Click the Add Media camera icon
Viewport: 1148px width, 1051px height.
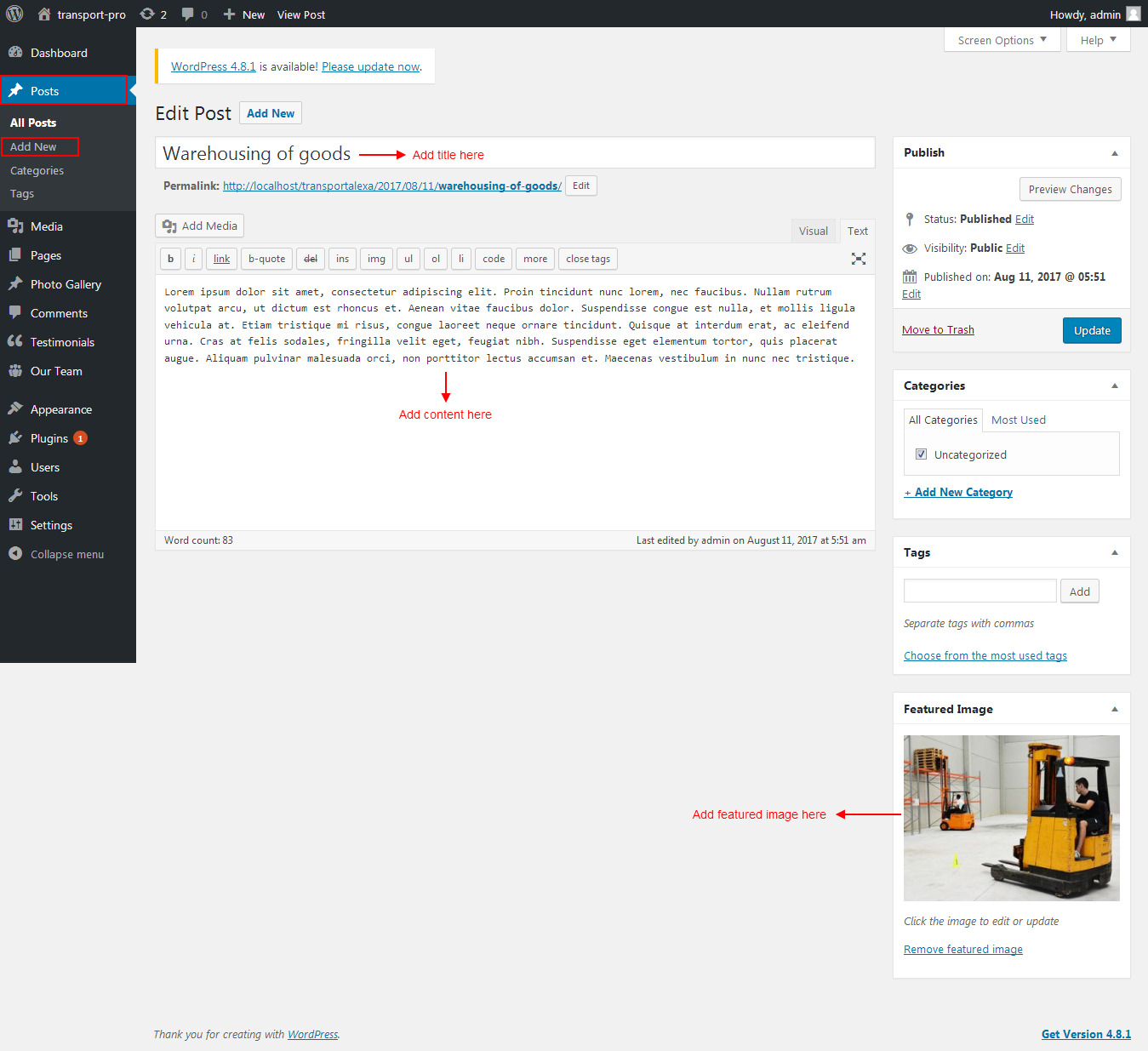click(169, 226)
